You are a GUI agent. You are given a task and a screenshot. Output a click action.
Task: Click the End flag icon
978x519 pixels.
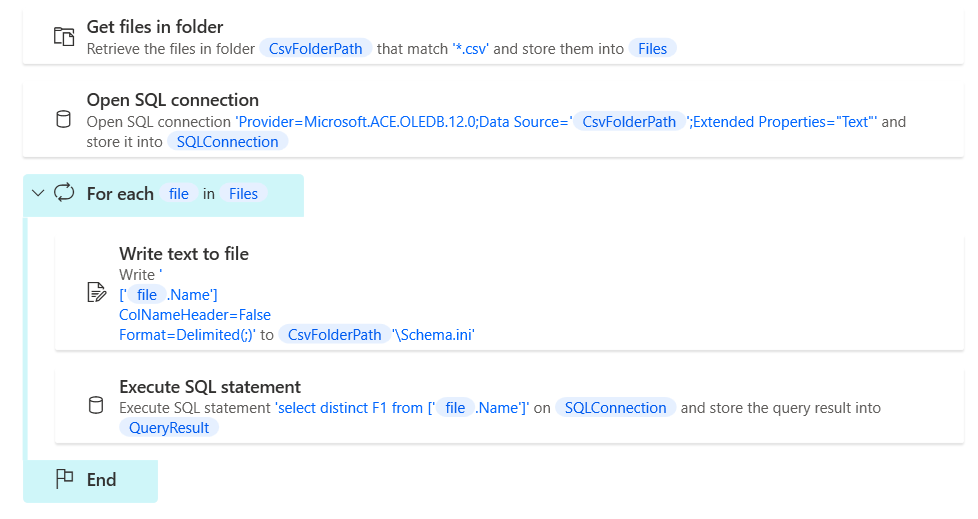tap(64, 479)
